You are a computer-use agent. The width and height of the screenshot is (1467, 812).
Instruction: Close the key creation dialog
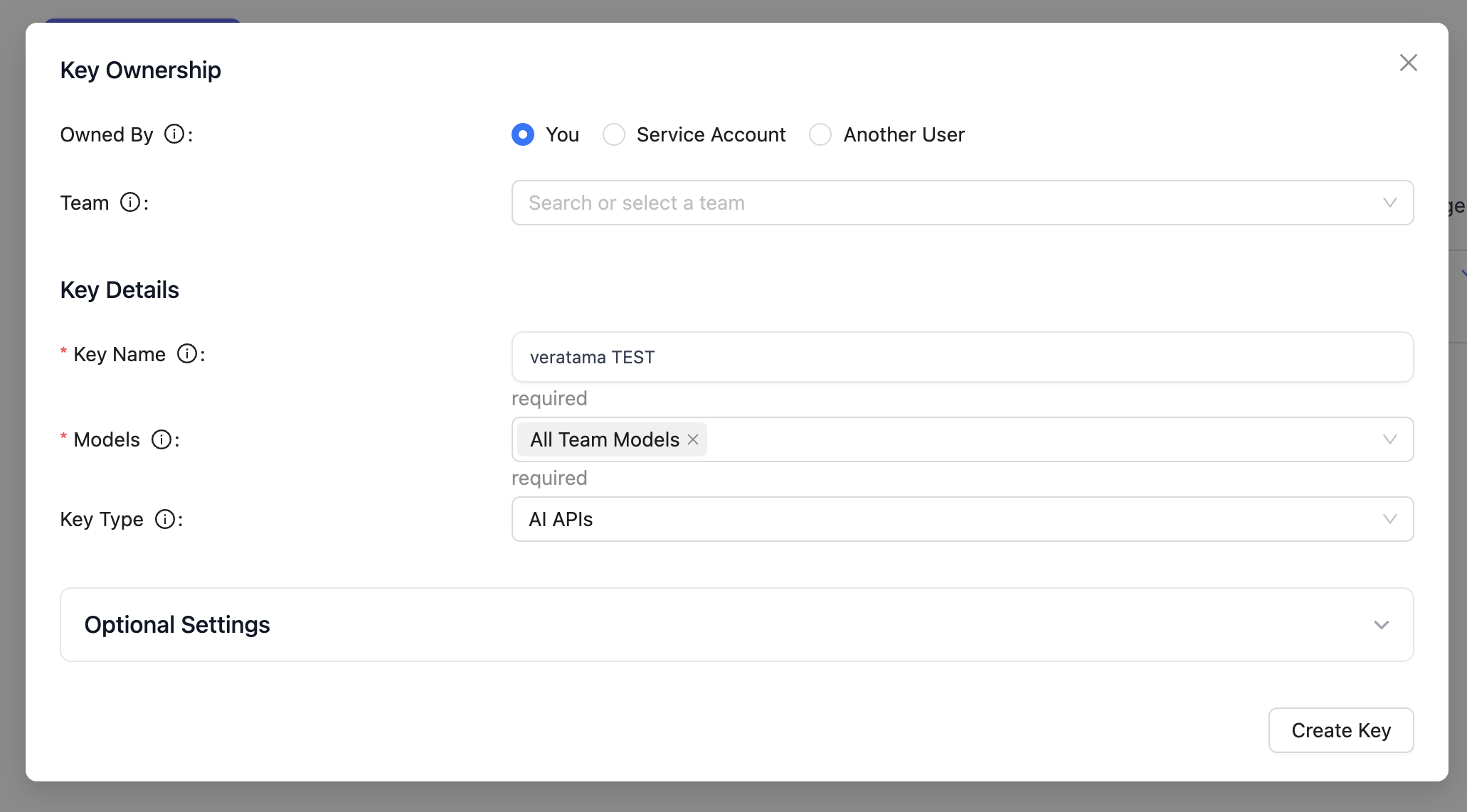(x=1408, y=63)
